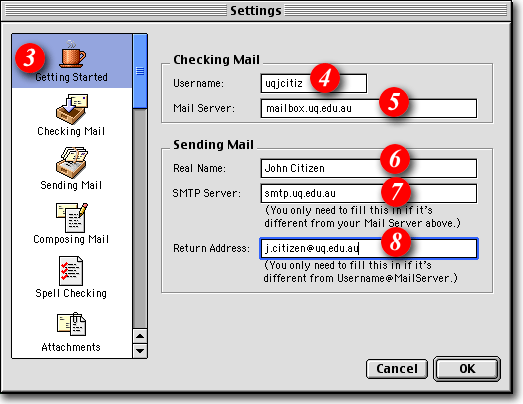523x404 pixels.
Task: Open the Sending Mail settings category
Action: tap(71, 168)
